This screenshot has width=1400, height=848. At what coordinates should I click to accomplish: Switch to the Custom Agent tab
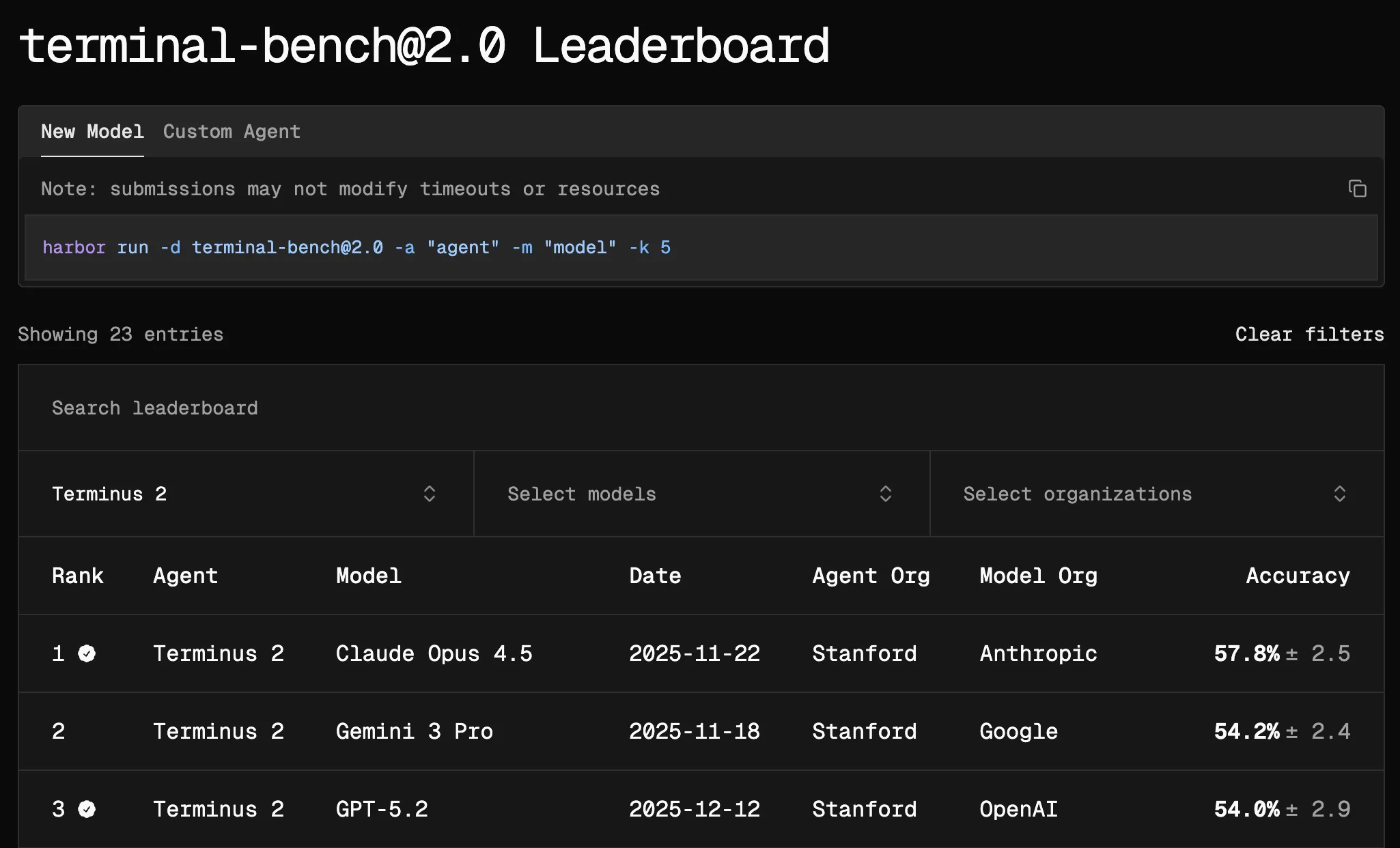click(231, 132)
